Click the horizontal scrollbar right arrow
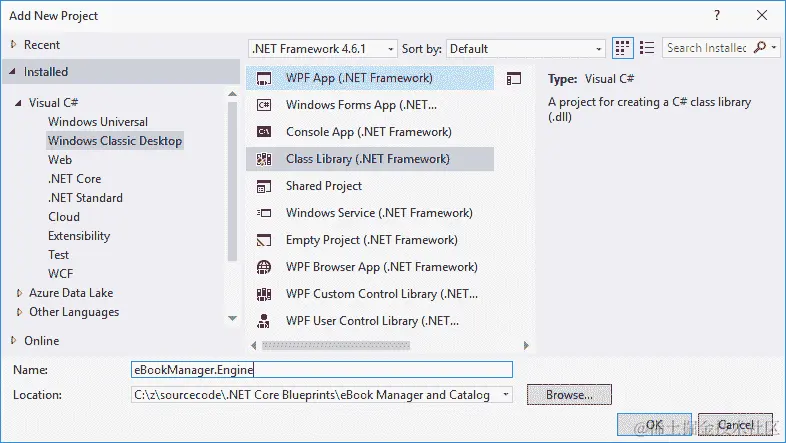Viewport: 786px width, 443px height. [x=526, y=345]
